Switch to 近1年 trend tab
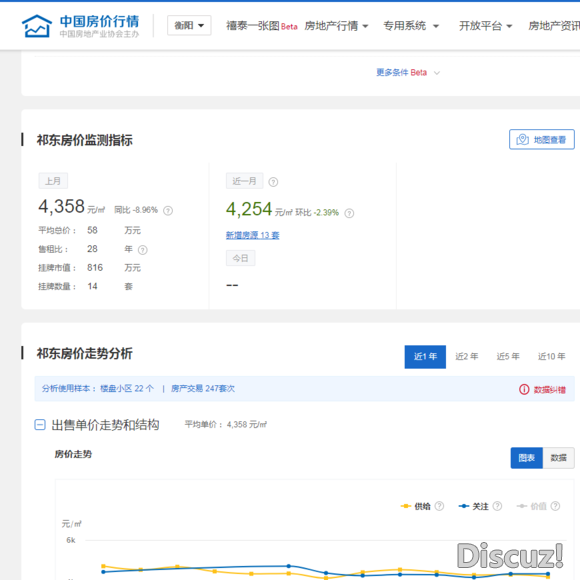This screenshot has width=580, height=580. tap(425, 357)
